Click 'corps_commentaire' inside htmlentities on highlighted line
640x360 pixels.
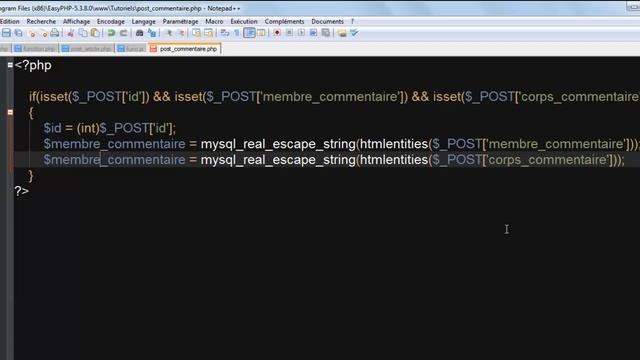click(547, 160)
